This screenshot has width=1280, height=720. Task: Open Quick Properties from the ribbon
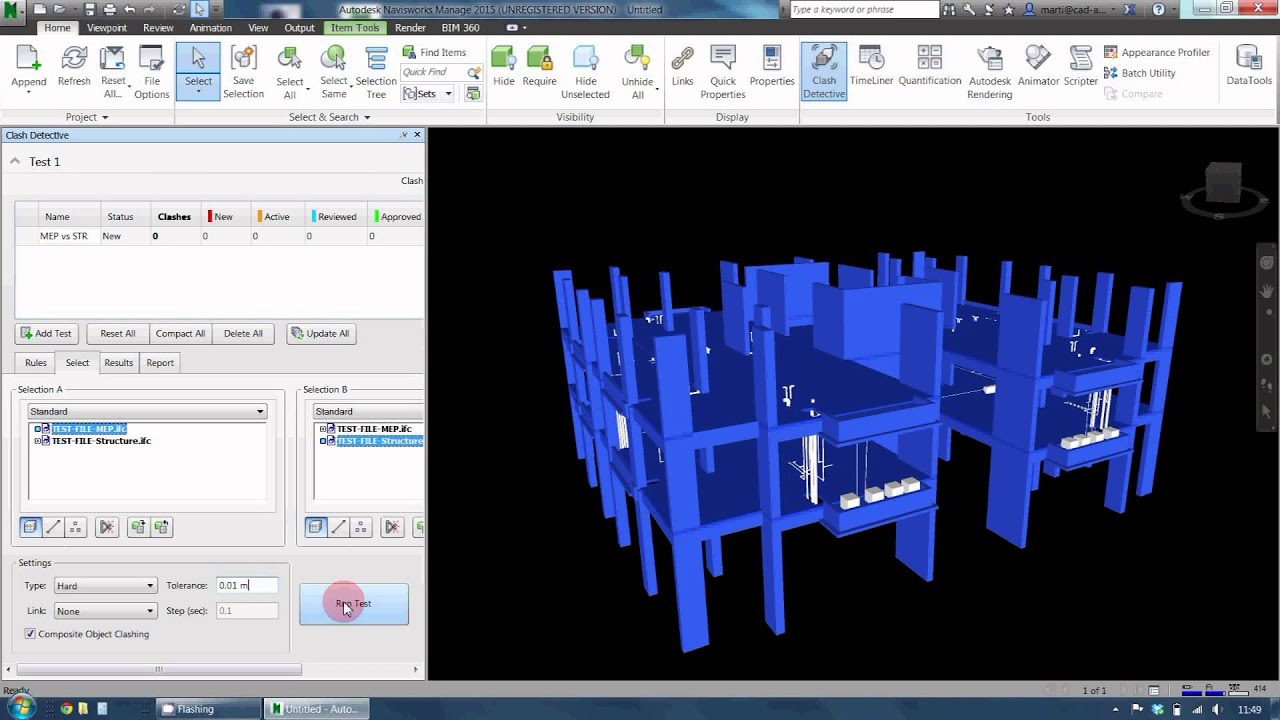pyautogui.click(x=723, y=72)
